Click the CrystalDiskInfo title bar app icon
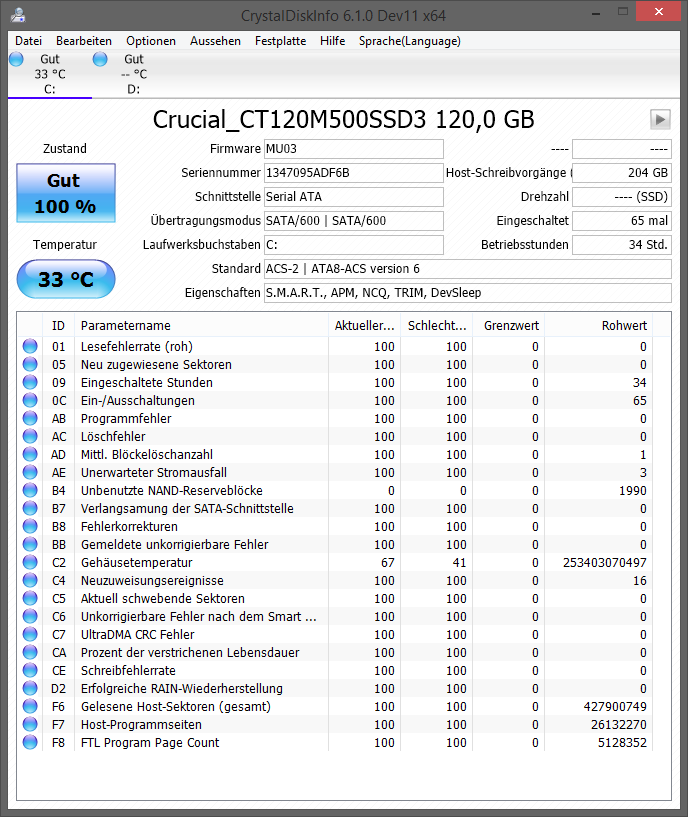The height and width of the screenshot is (817, 688). pyautogui.click(x=18, y=15)
